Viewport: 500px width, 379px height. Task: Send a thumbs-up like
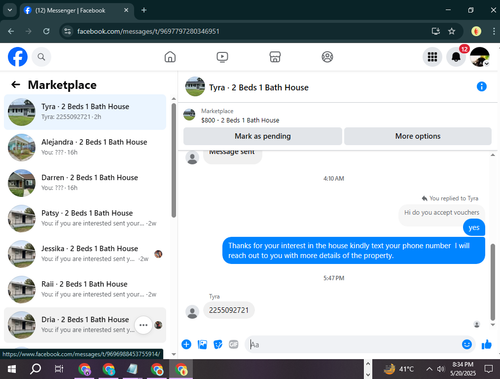[x=487, y=344]
